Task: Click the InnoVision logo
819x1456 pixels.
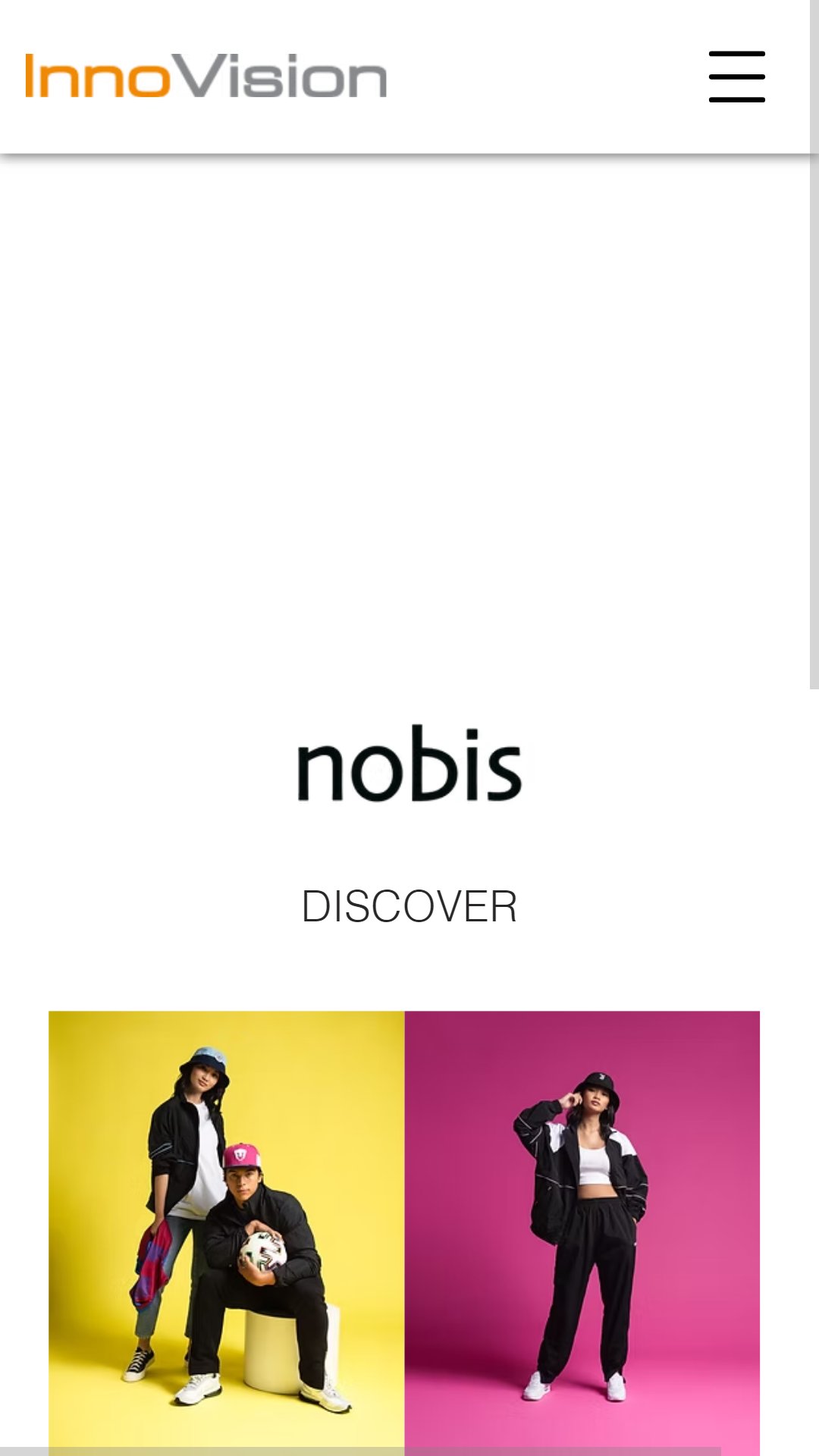Action: pyautogui.click(x=206, y=76)
